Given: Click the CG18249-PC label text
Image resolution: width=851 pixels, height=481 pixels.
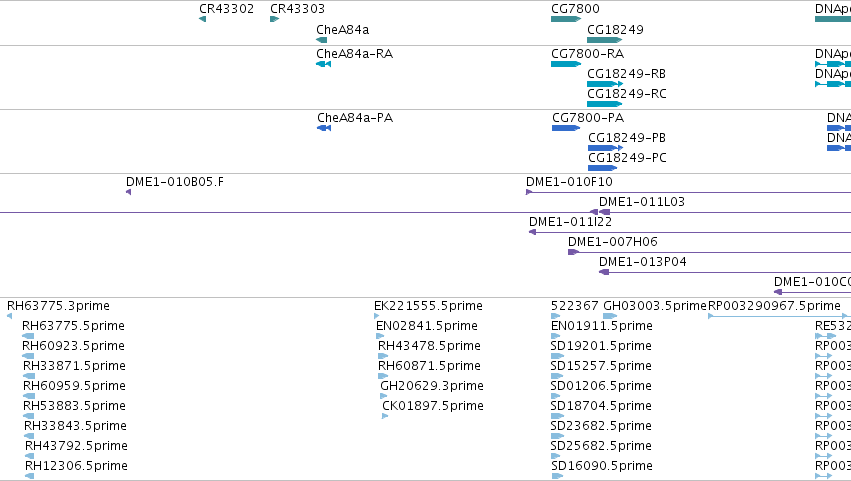Looking at the screenshot, I should coord(627,158).
